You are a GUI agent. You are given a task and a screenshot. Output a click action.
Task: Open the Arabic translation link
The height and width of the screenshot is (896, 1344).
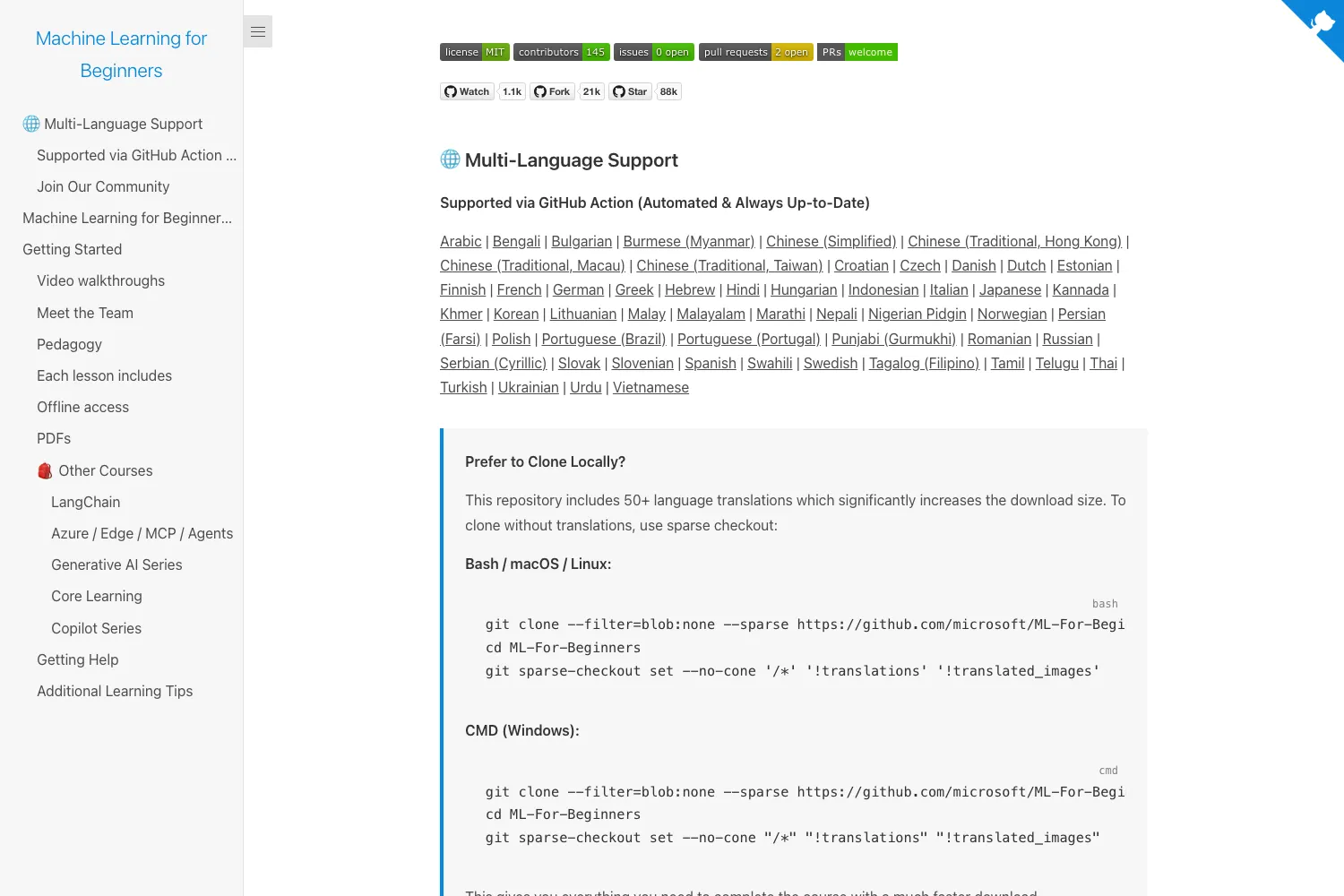(x=461, y=241)
